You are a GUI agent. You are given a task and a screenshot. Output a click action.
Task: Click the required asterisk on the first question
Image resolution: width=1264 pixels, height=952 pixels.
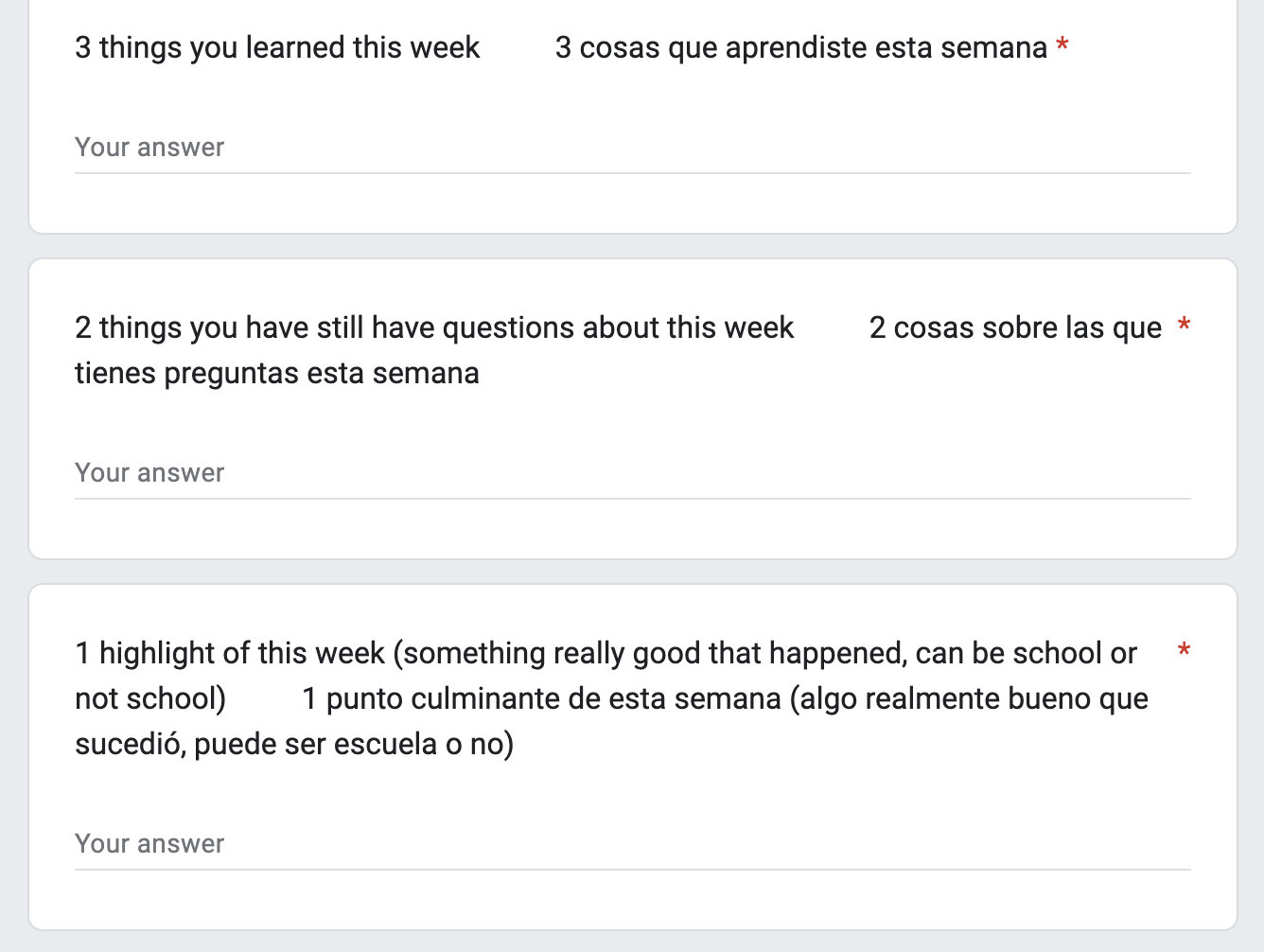tap(1062, 46)
